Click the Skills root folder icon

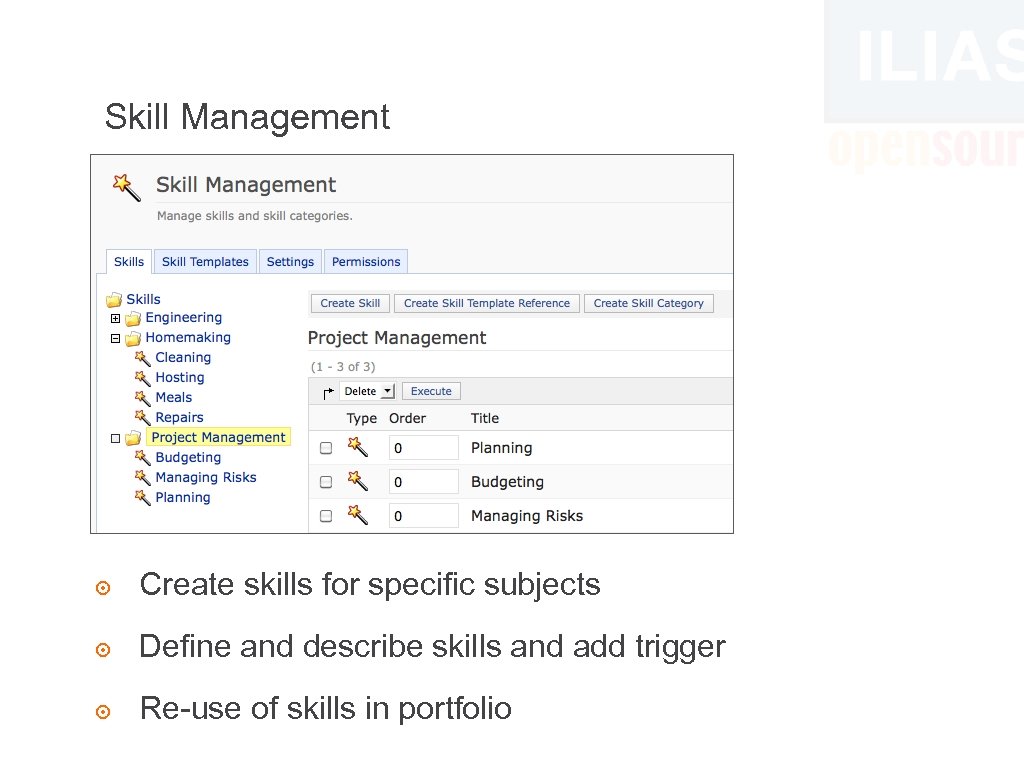[x=113, y=298]
